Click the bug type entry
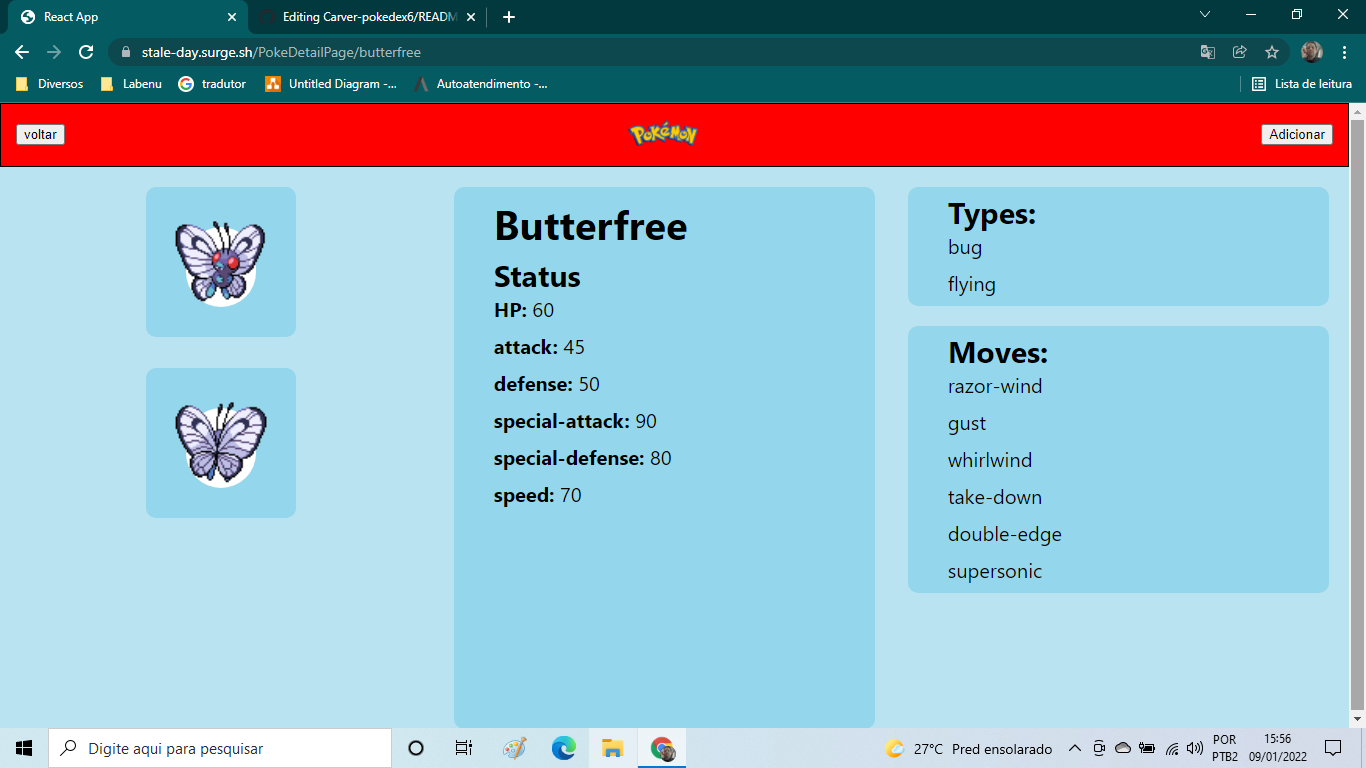This screenshot has height=768, width=1366. coord(965,248)
